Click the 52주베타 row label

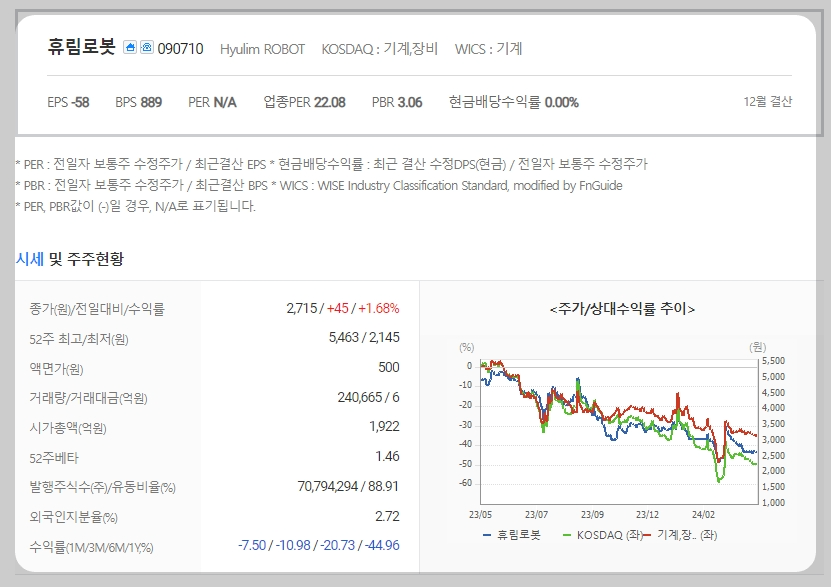tap(54, 458)
